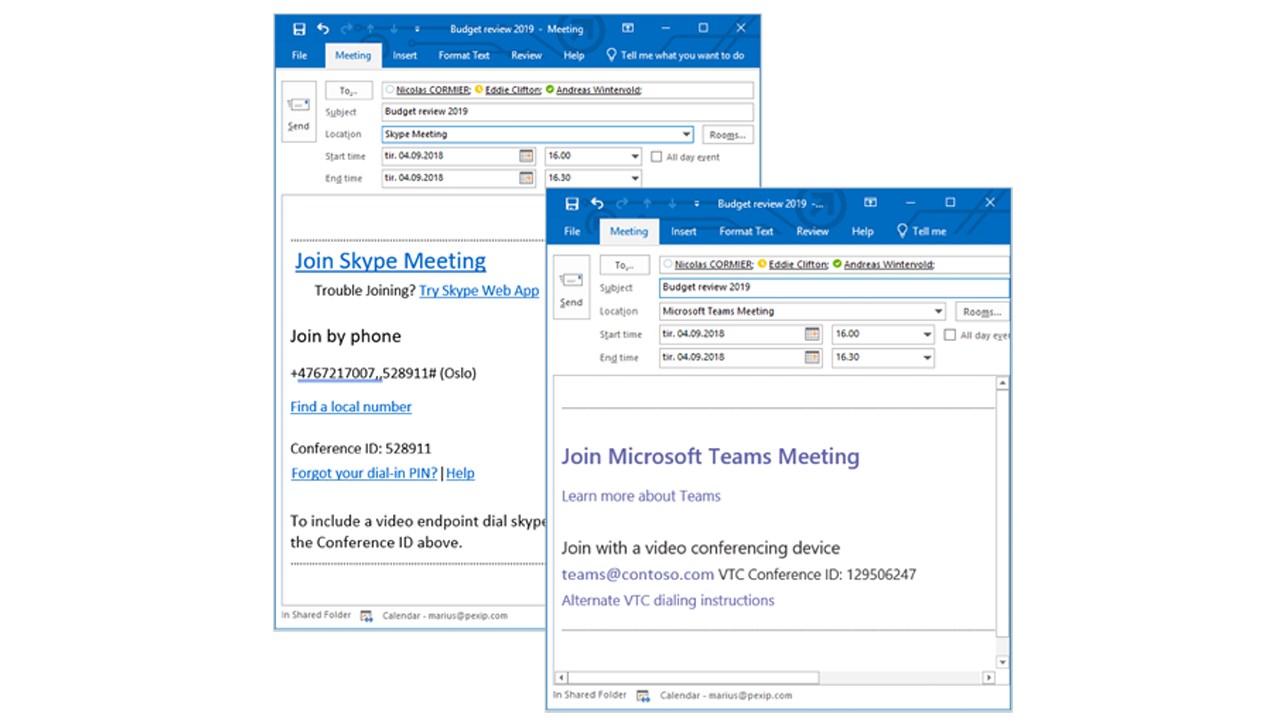Open Alternate VTC dialing instructions link
Image resolution: width=1280 pixels, height=720 pixels.
tap(668, 600)
